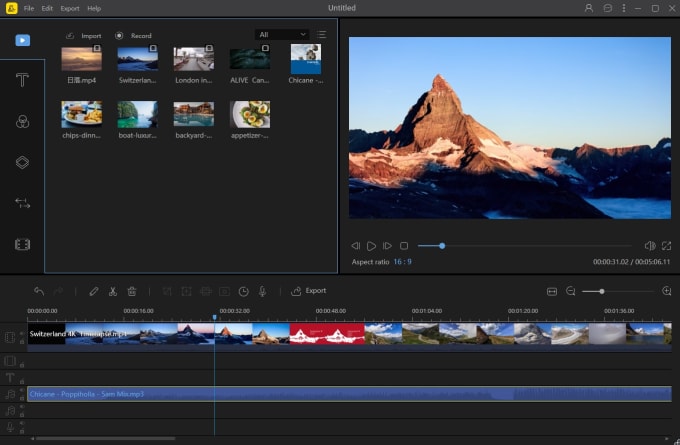
Task: Lock the second audio track
Action: [x=22, y=414]
